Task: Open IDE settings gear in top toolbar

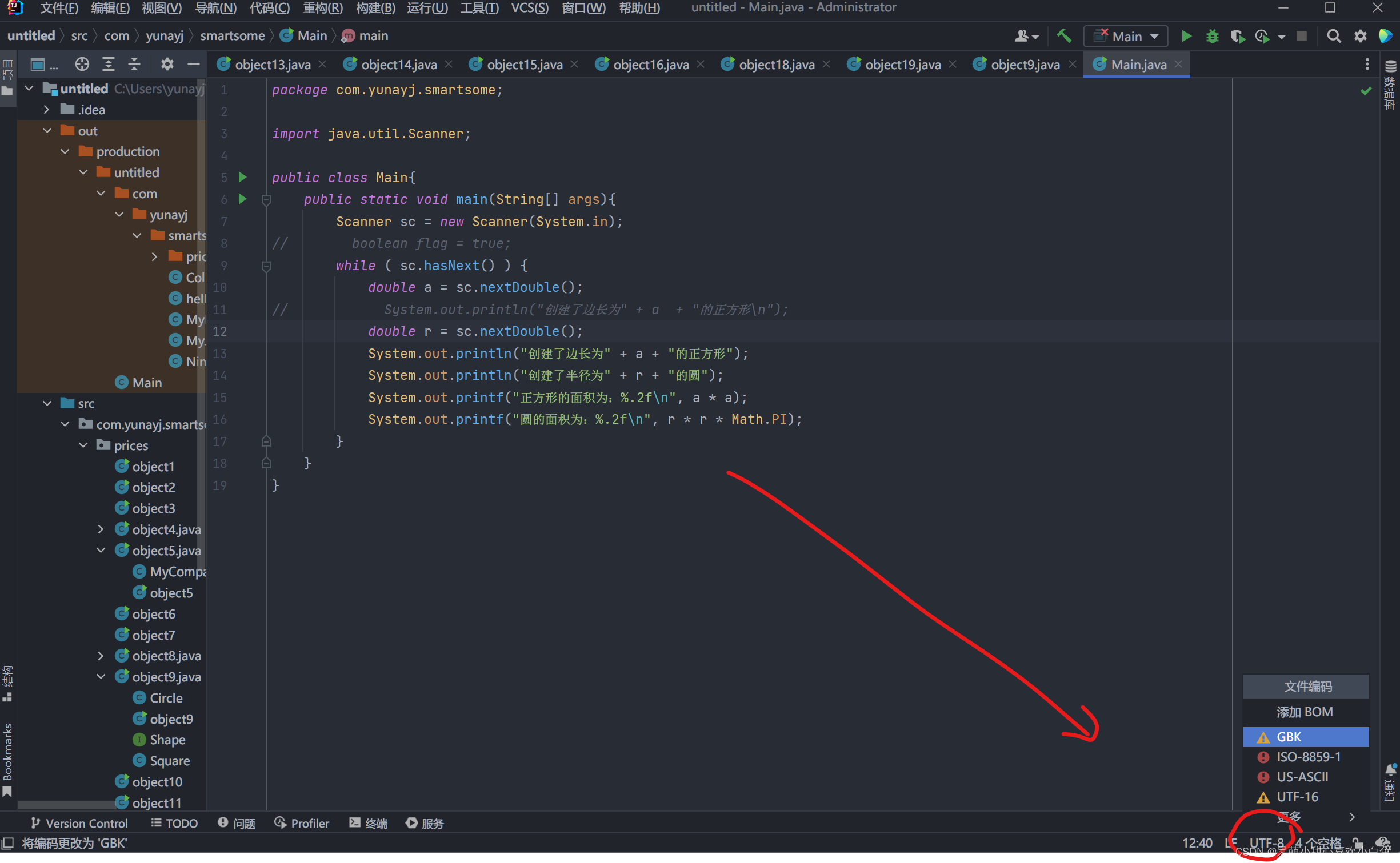Action: (x=1361, y=37)
